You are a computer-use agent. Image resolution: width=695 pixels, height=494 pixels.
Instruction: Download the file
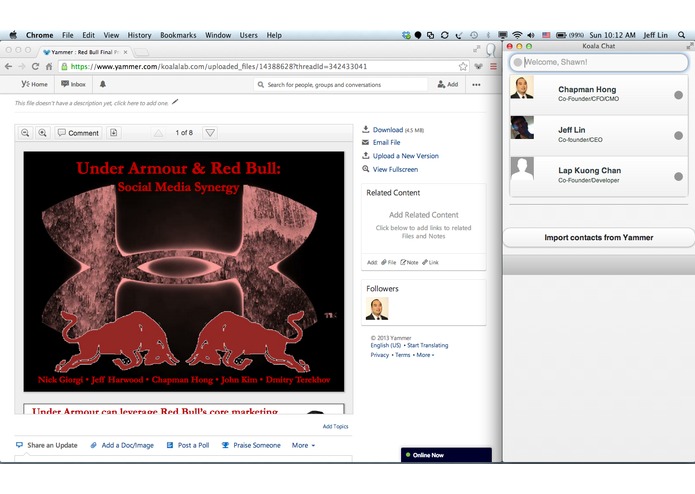click(x=388, y=130)
